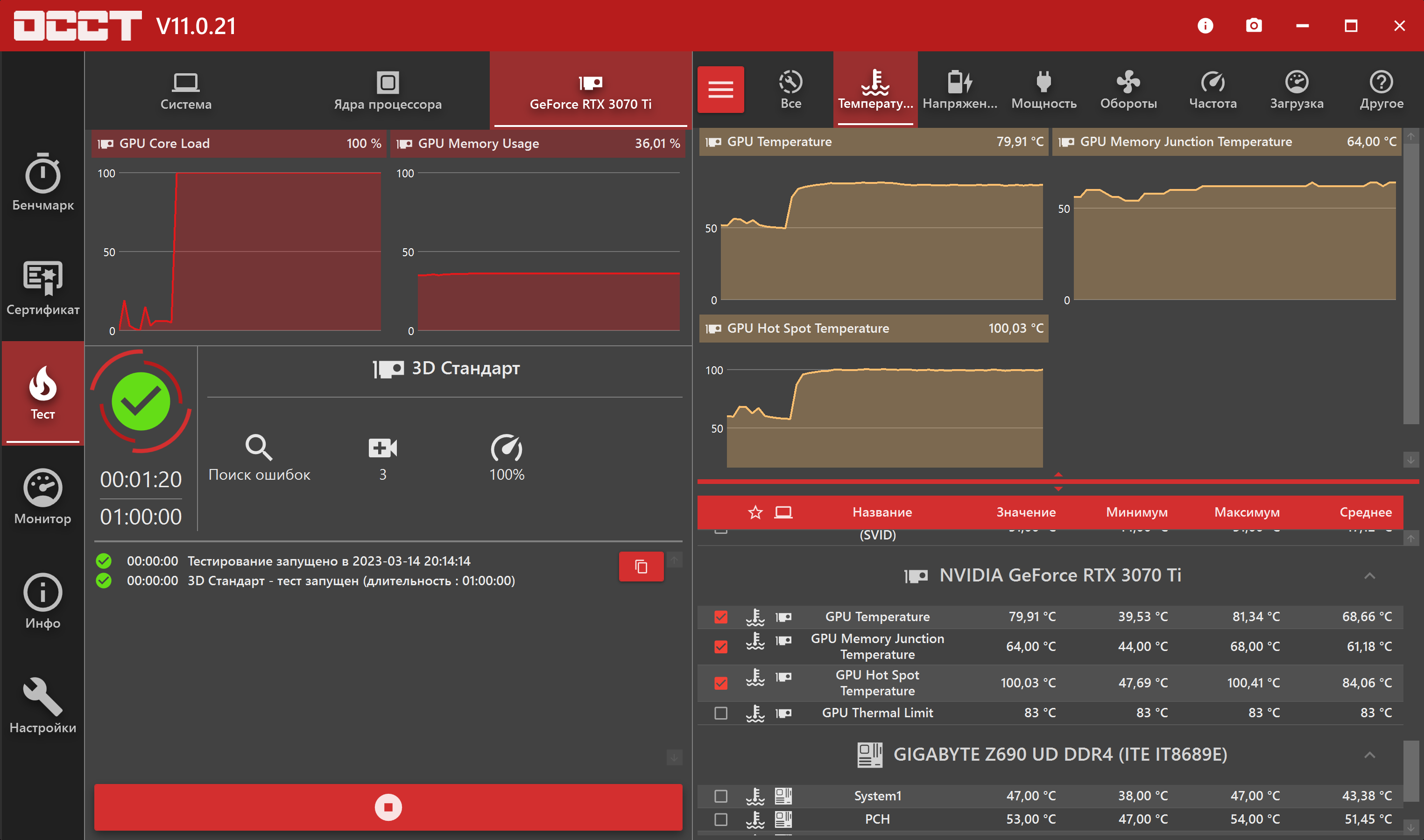Open the Сертификат section
Screen dimensions: 1424x840
[42, 287]
